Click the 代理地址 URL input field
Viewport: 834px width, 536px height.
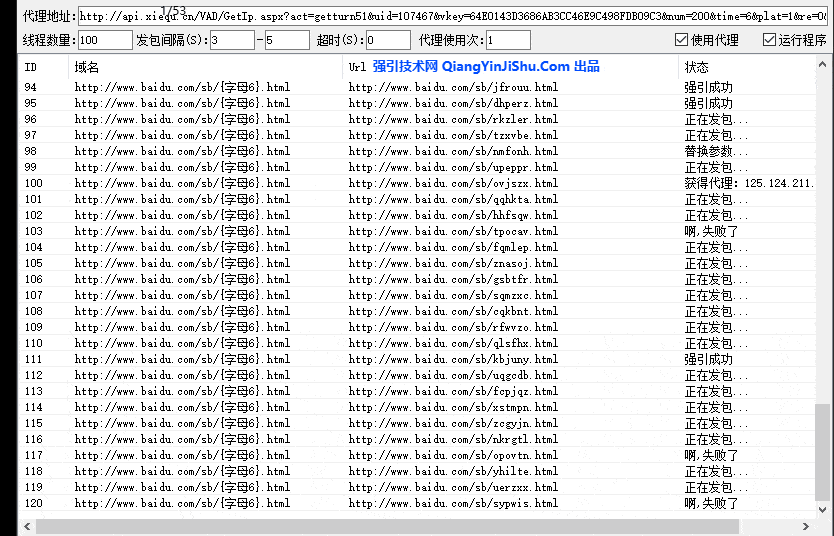tap(453, 16)
